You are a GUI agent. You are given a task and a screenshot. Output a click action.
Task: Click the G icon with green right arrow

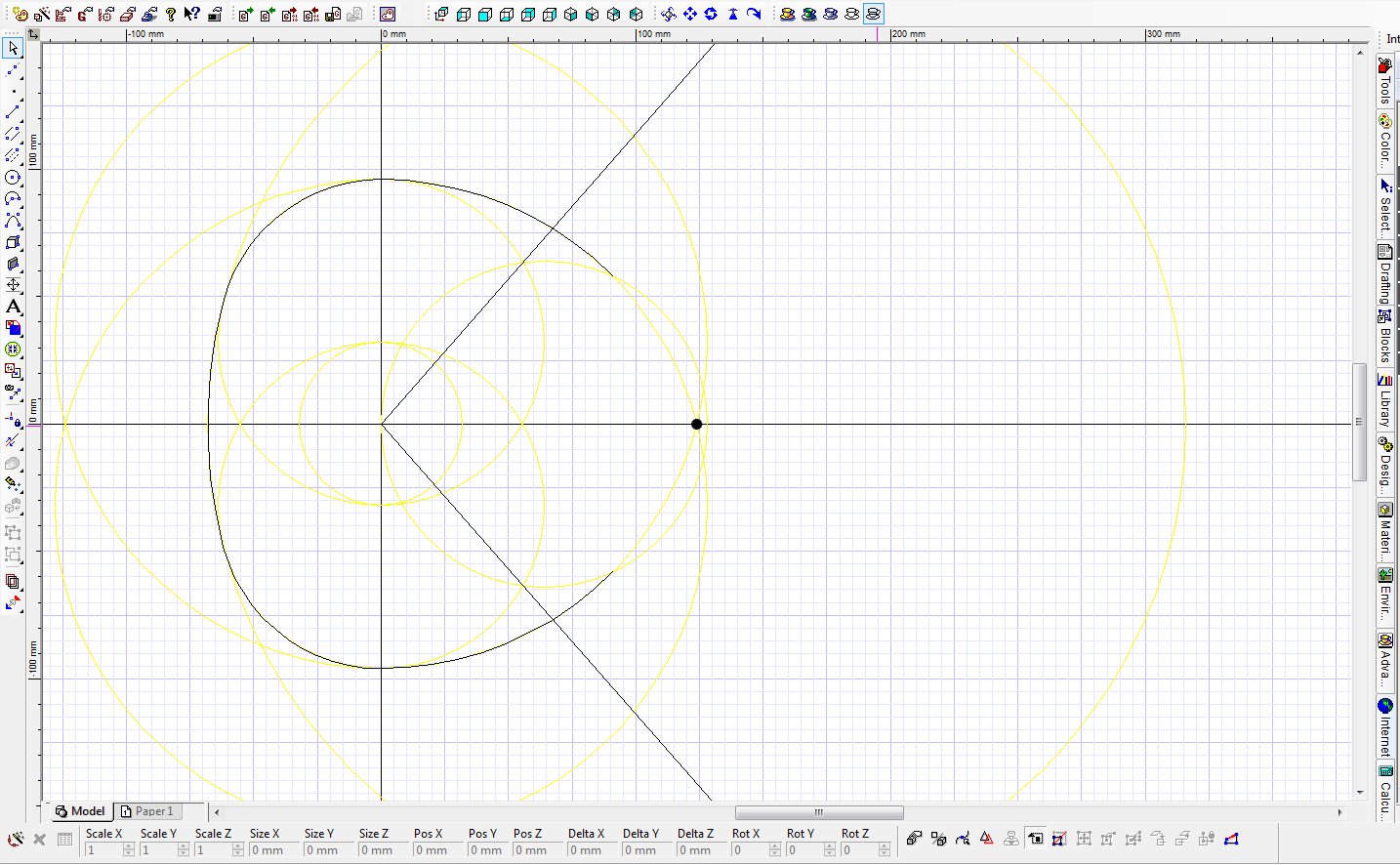point(246,15)
